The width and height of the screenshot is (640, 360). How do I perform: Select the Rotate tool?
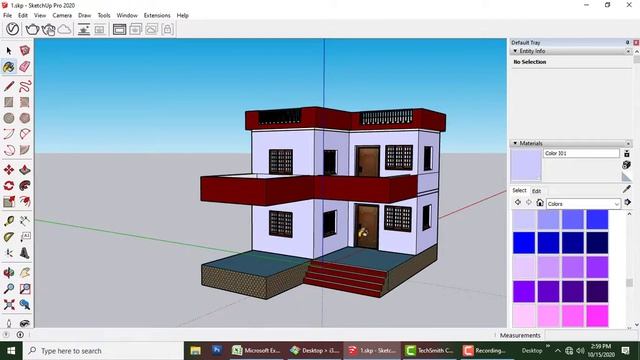point(9,185)
